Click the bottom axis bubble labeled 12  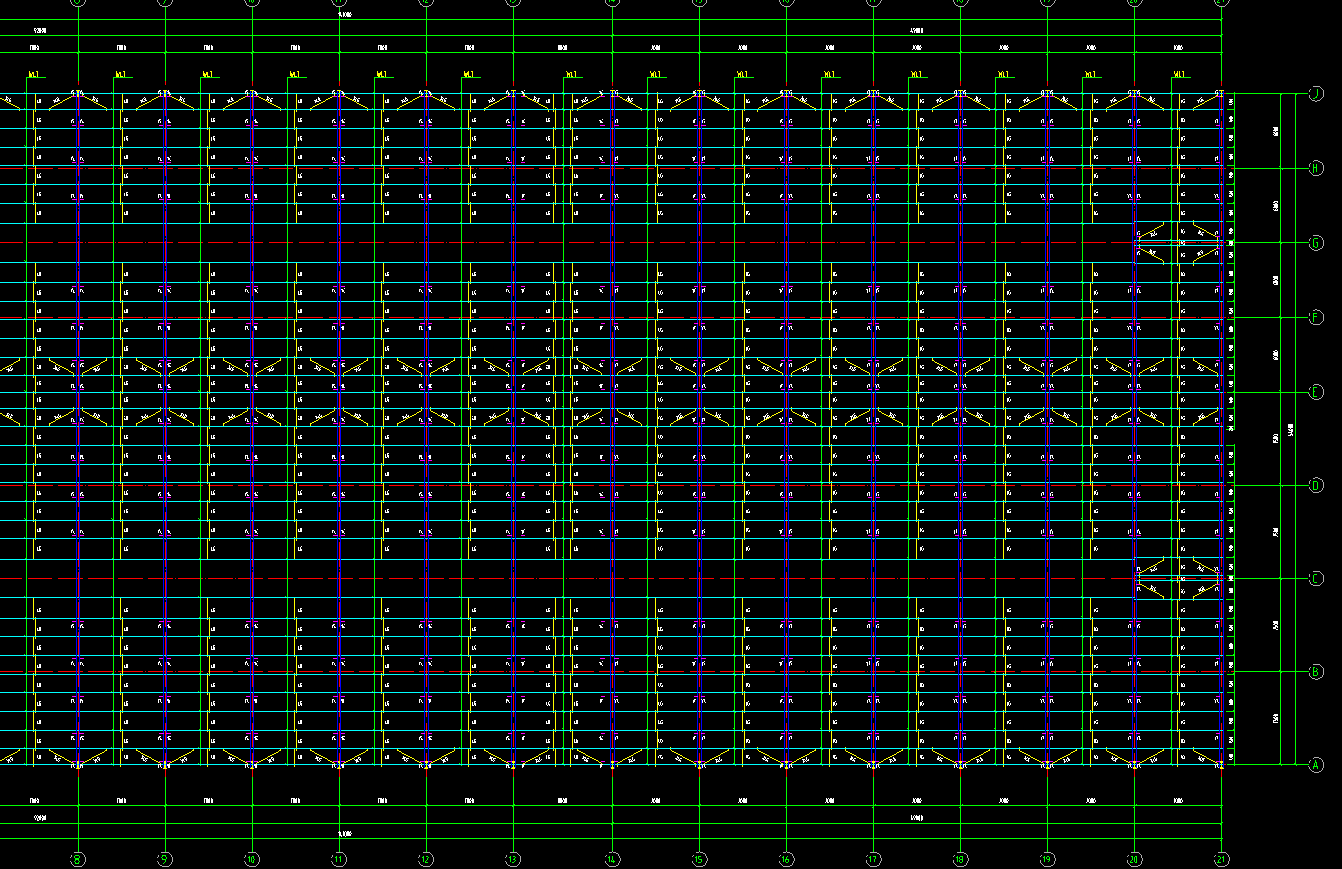426,858
